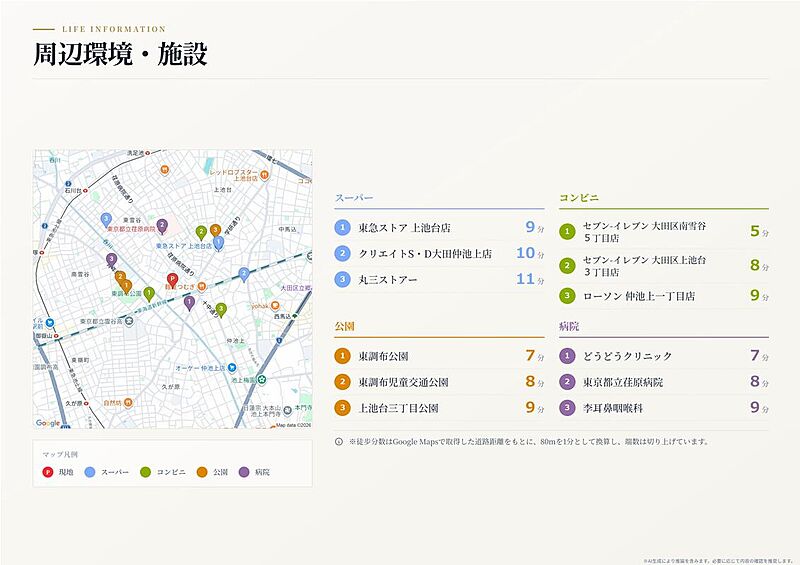Click the Google logo on map

[x=48, y=423]
